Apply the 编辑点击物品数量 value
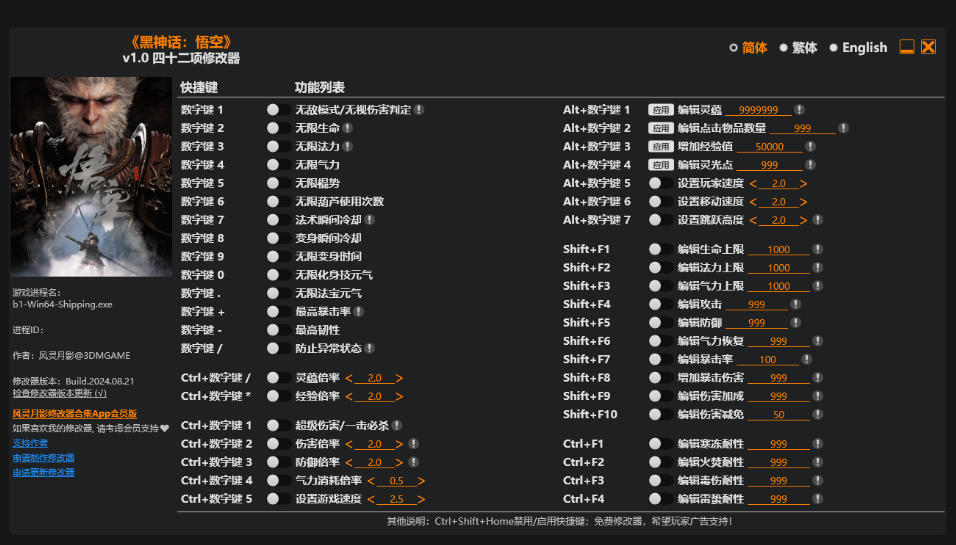The image size is (956, 545). point(660,128)
